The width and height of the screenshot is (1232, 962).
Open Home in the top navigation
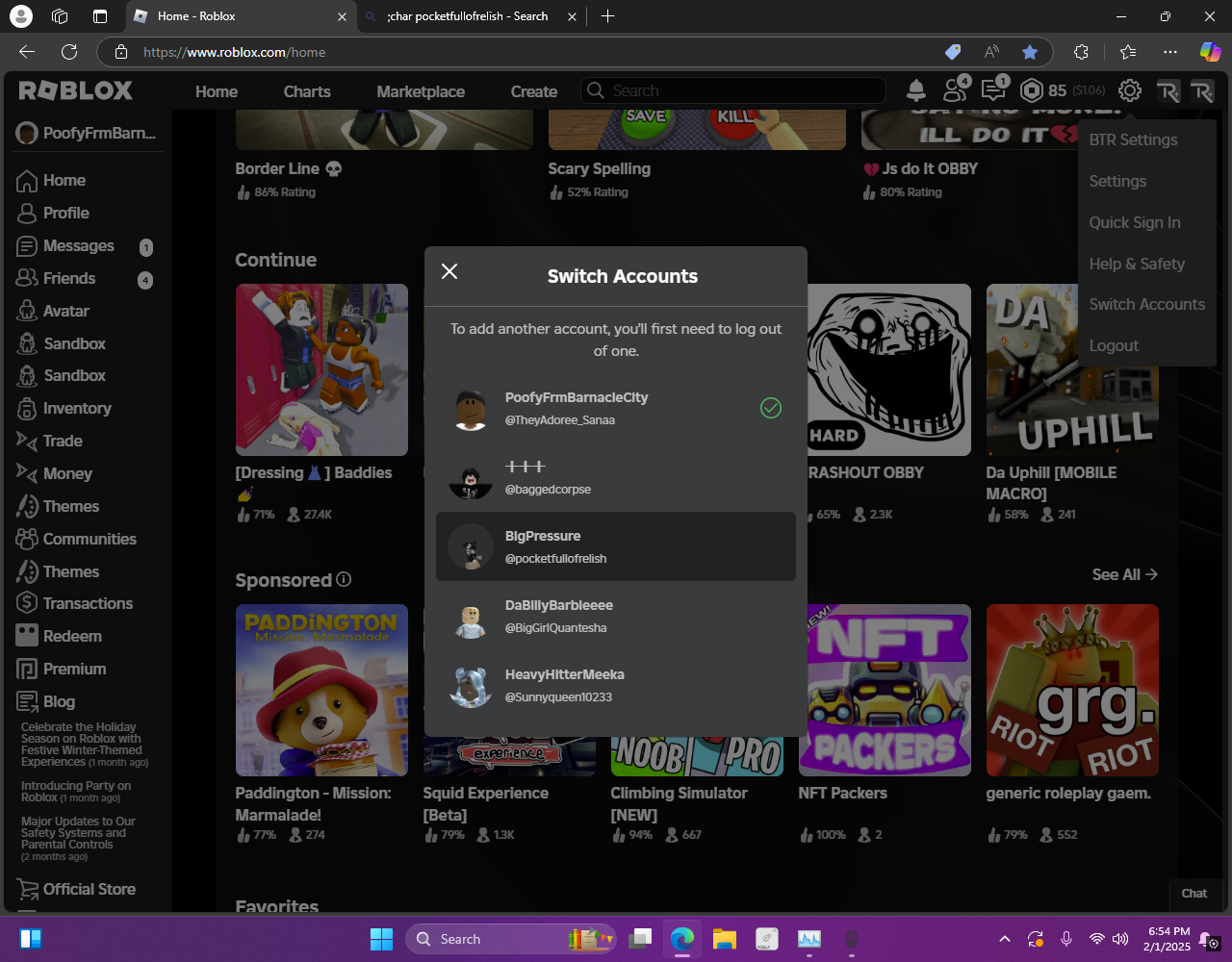217,91
